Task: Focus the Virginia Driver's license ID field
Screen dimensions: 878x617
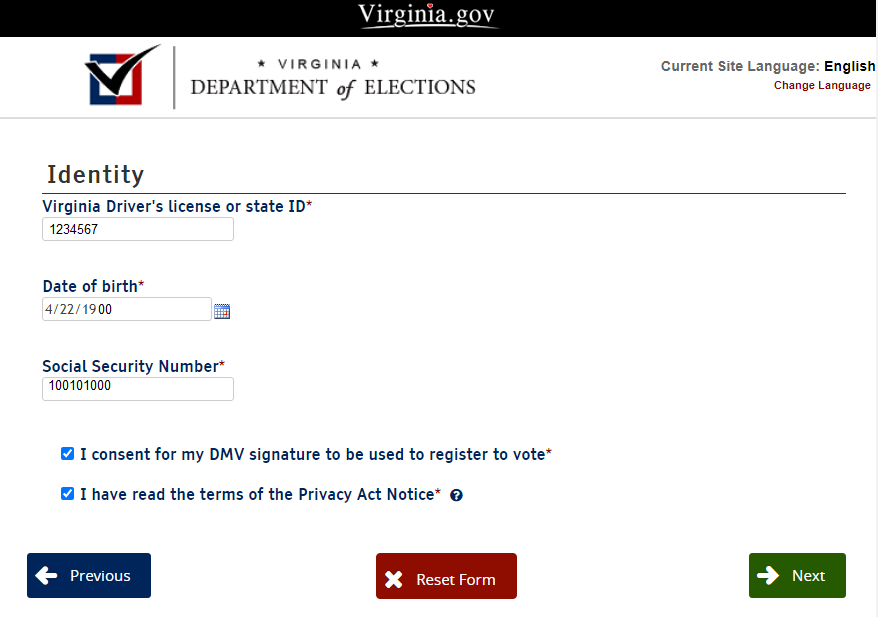Action: 138,230
